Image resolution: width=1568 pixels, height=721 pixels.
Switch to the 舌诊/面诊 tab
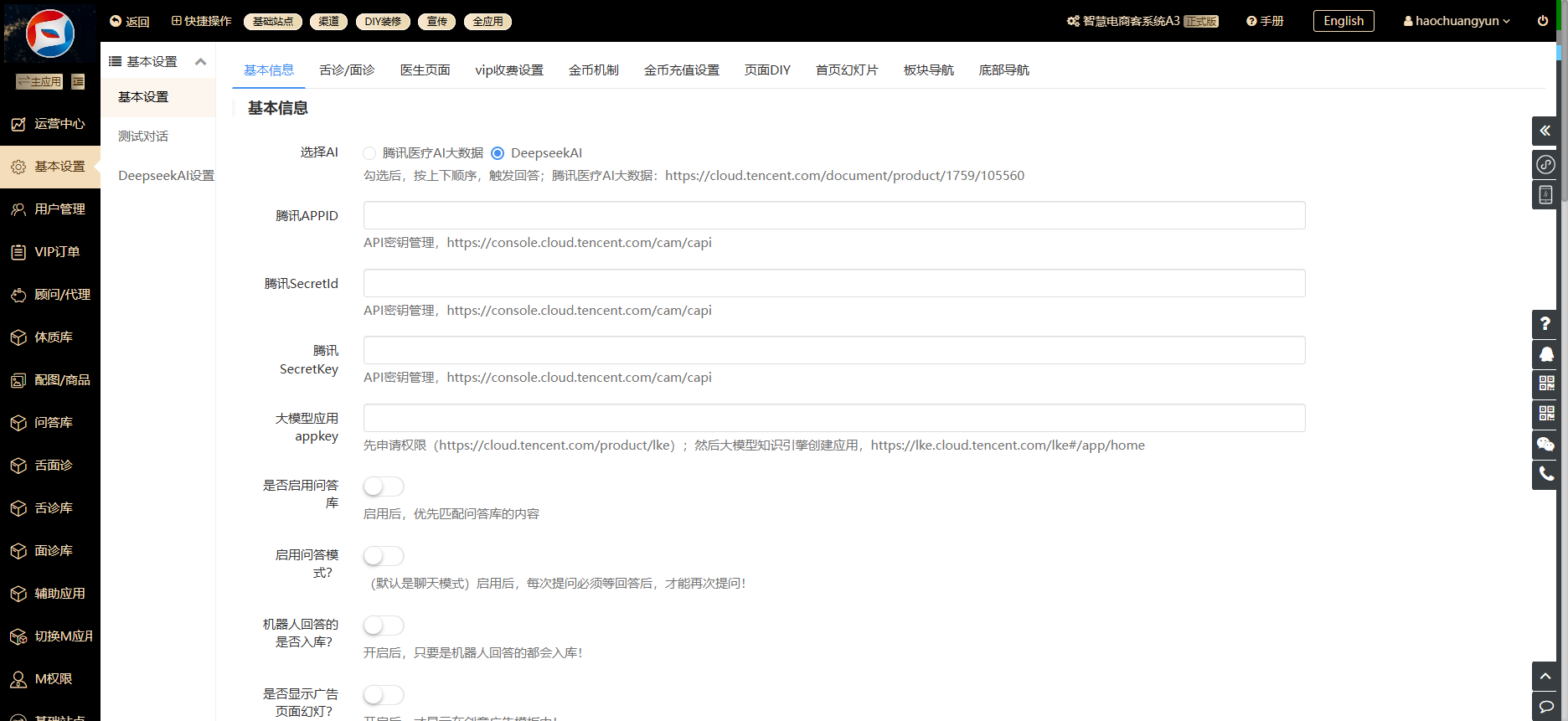pos(347,70)
